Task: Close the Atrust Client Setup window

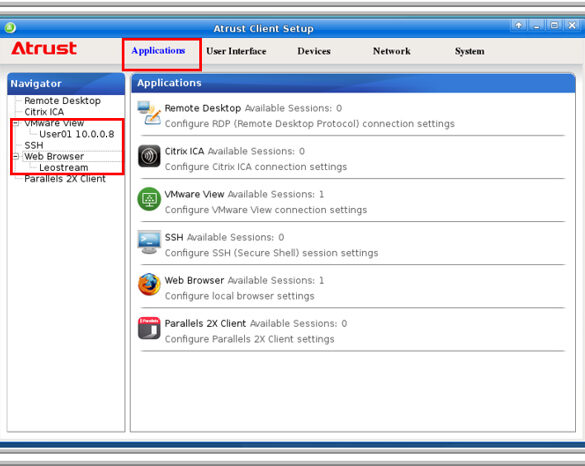Action: [x=572, y=25]
